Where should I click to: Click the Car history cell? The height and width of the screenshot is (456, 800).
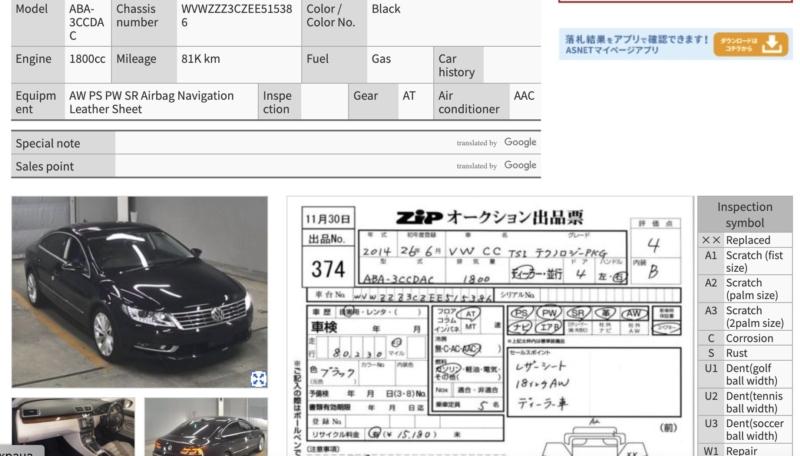pos(457,65)
